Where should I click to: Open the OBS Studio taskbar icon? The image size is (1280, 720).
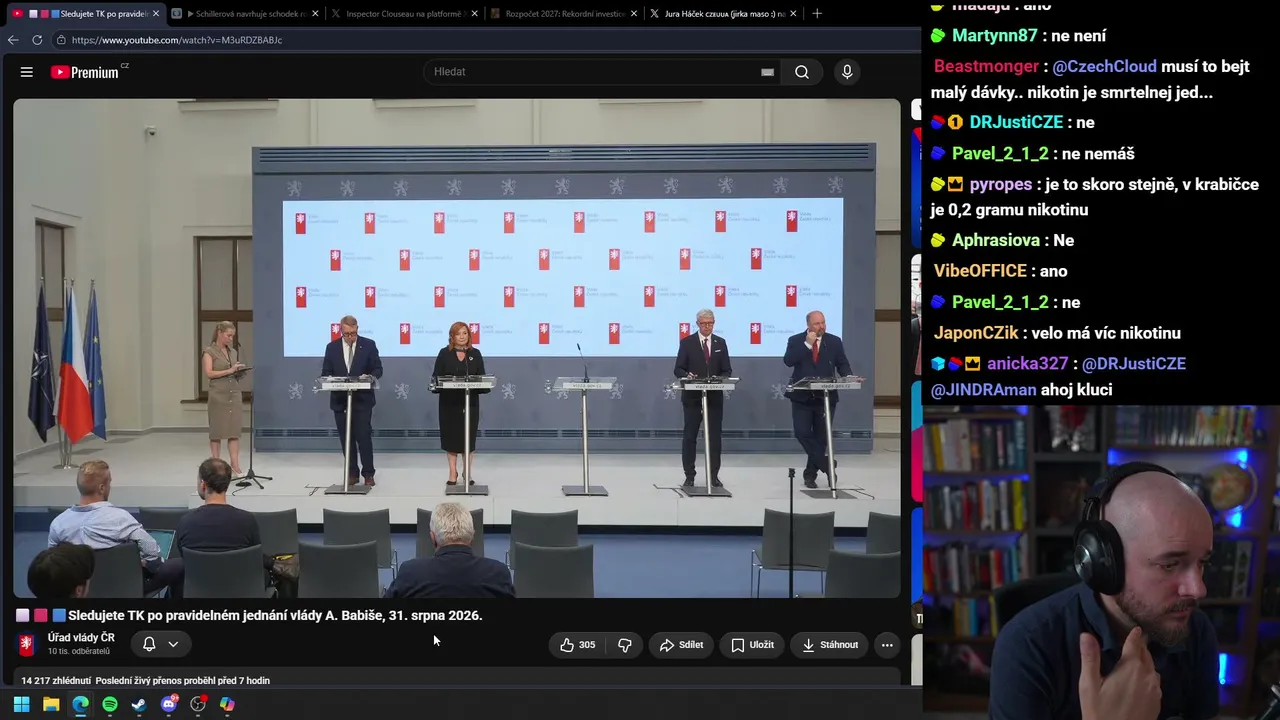(x=198, y=704)
